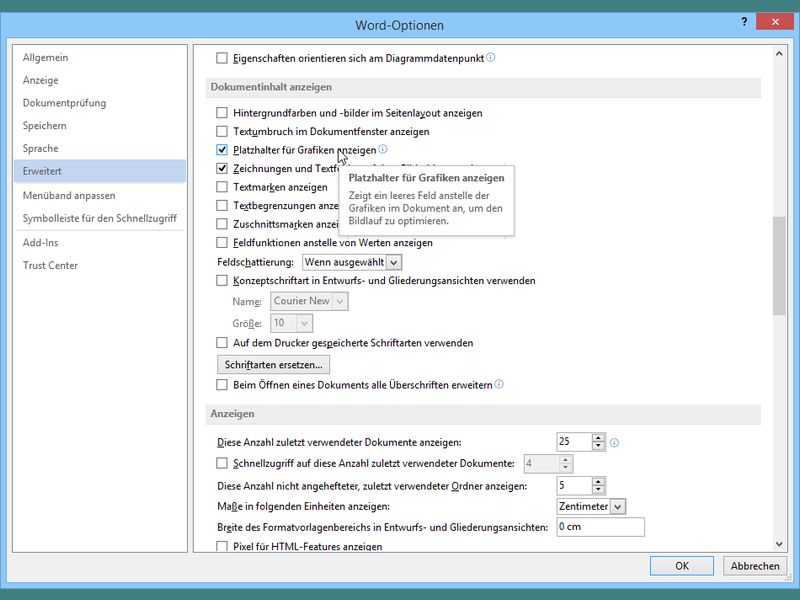Screen dimensions: 800x600
Task: Open the Trust Center category
Action: pos(99,265)
